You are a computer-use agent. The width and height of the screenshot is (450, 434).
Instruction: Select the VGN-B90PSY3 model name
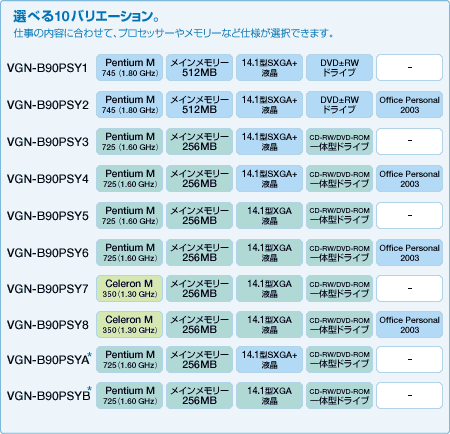pyautogui.click(x=48, y=142)
